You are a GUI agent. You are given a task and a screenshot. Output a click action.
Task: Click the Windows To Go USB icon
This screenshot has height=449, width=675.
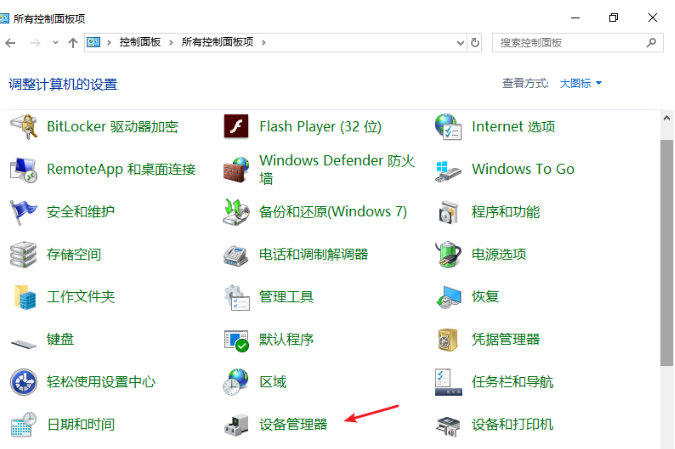tap(448, 171)
